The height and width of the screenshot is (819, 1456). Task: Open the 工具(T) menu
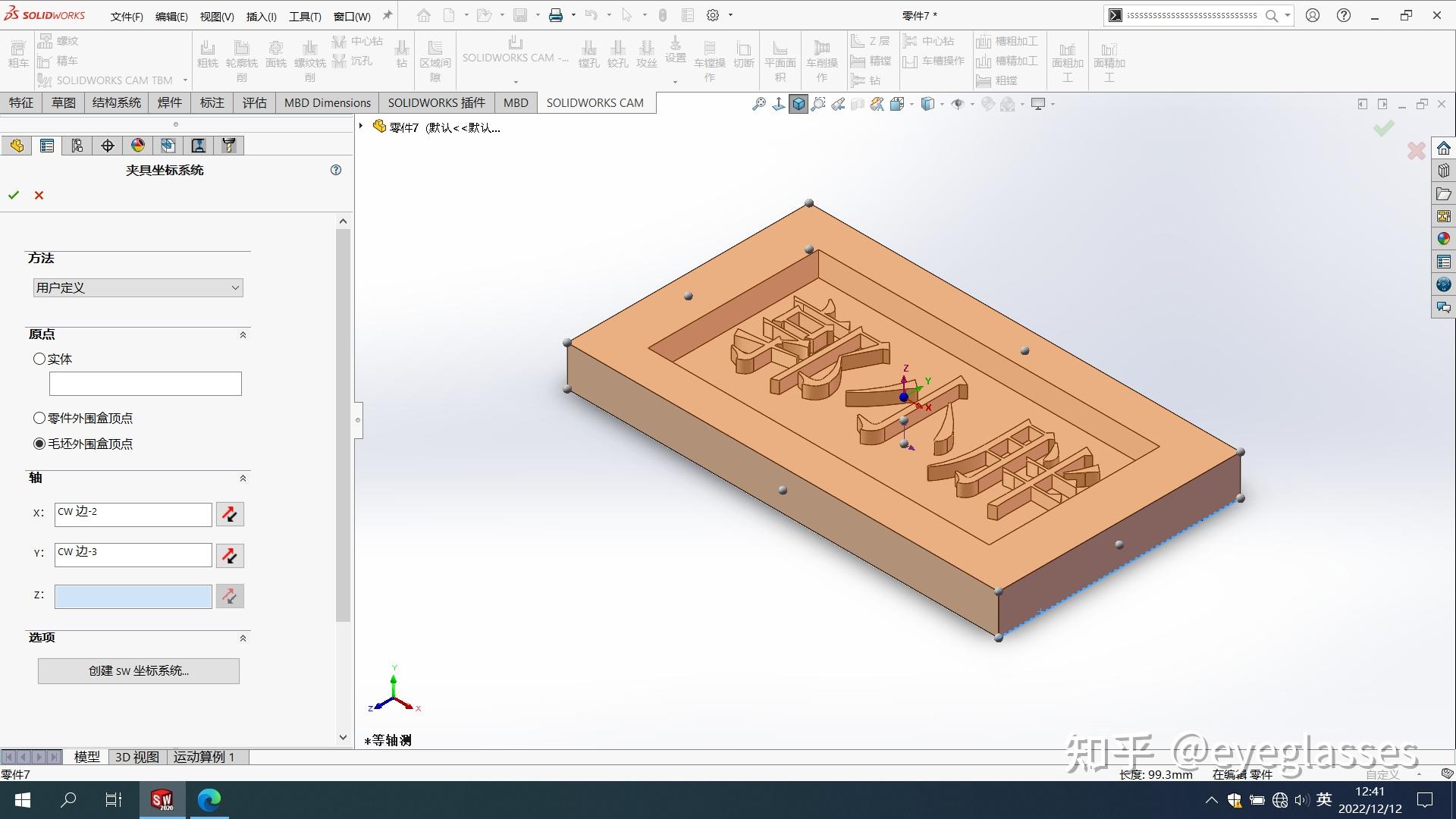pyautogui.click(x=305, y=16)
